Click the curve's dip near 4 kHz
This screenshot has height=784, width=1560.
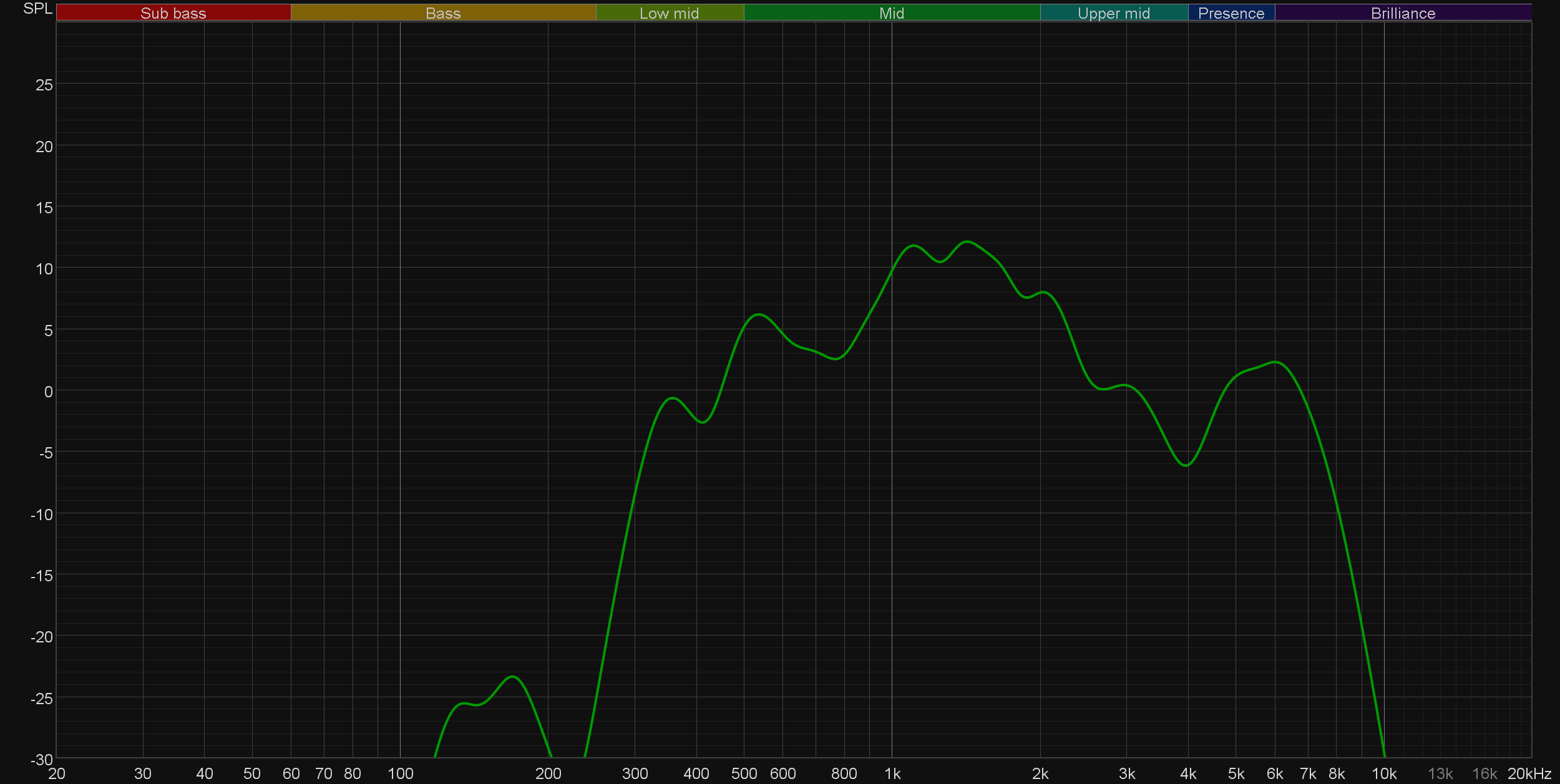1186,465
